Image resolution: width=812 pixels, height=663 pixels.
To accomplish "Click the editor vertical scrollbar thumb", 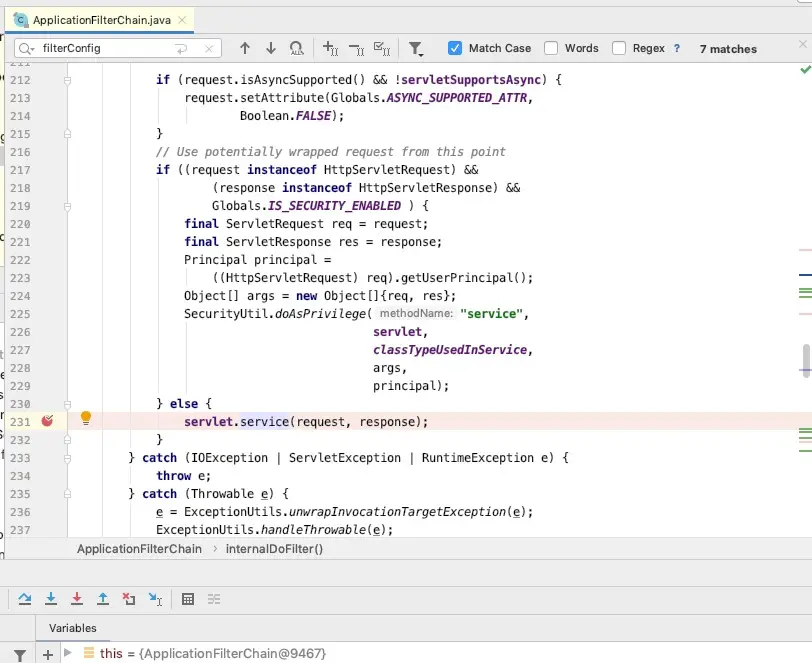I will (x=806, y=360).
